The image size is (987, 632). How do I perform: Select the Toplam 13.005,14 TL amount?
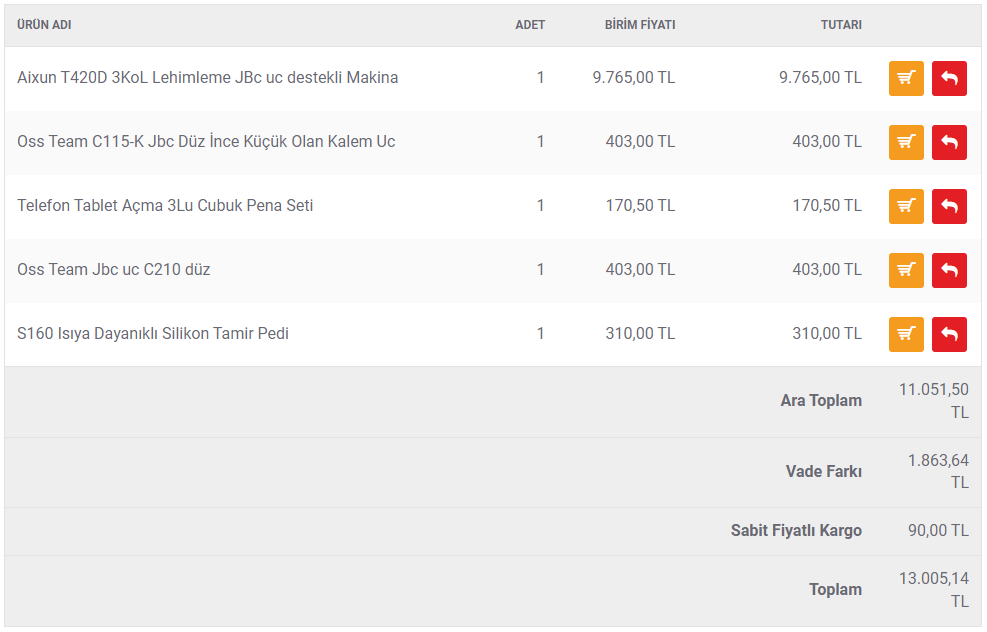point(933,590)
